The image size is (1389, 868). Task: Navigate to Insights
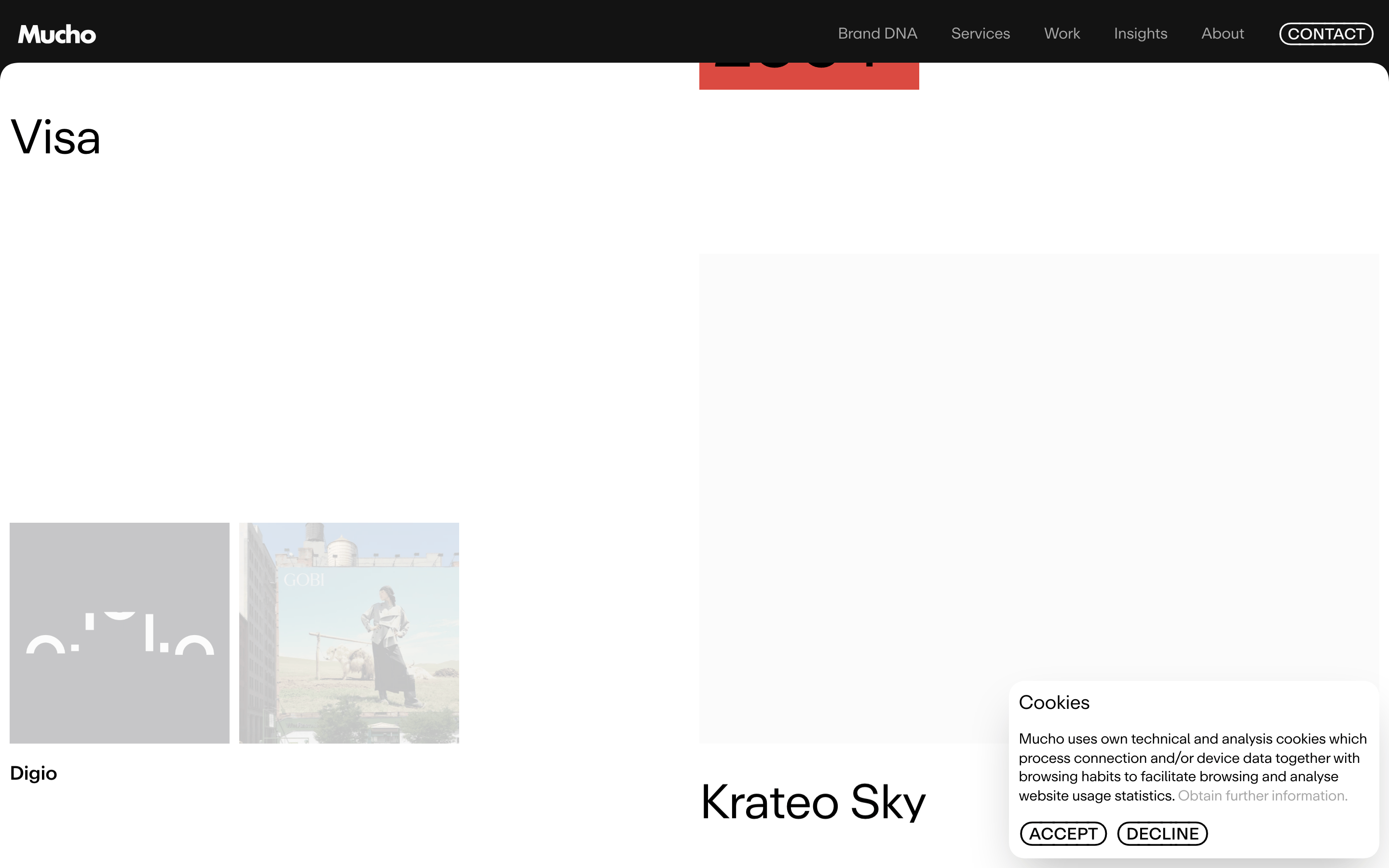(x=1141, y=34)
